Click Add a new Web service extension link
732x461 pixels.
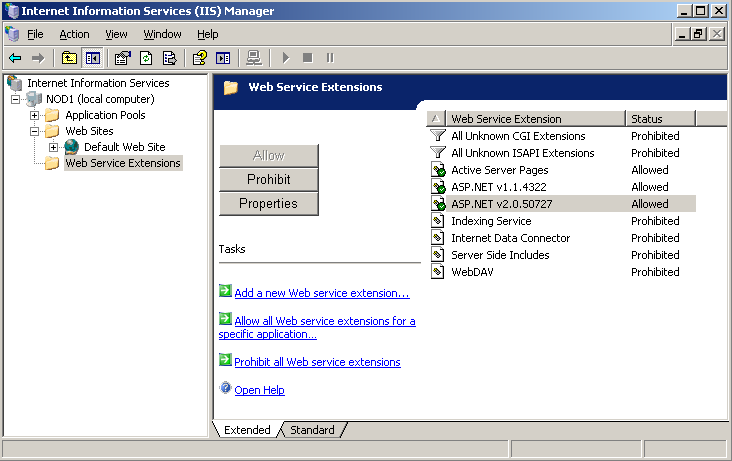coord(322,293)
